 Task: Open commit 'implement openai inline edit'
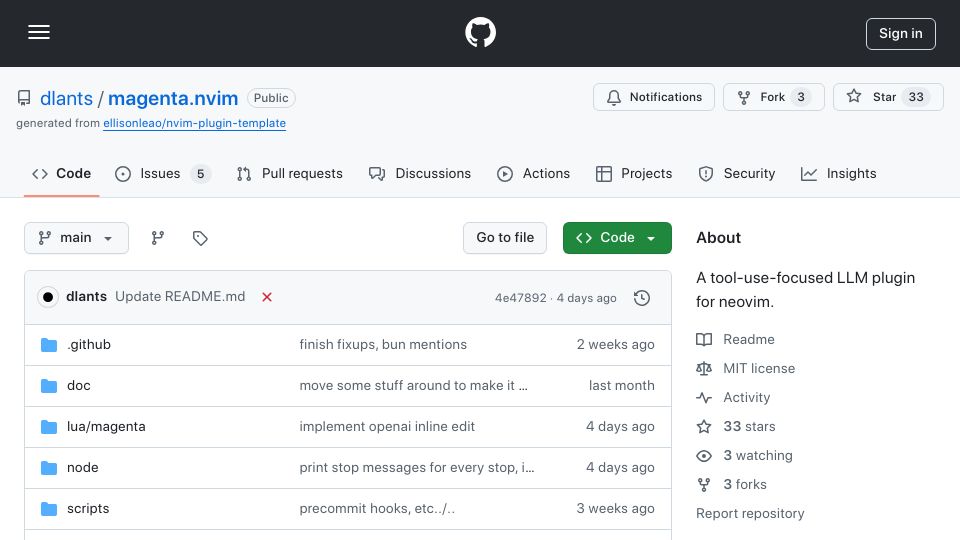point(387,427)
